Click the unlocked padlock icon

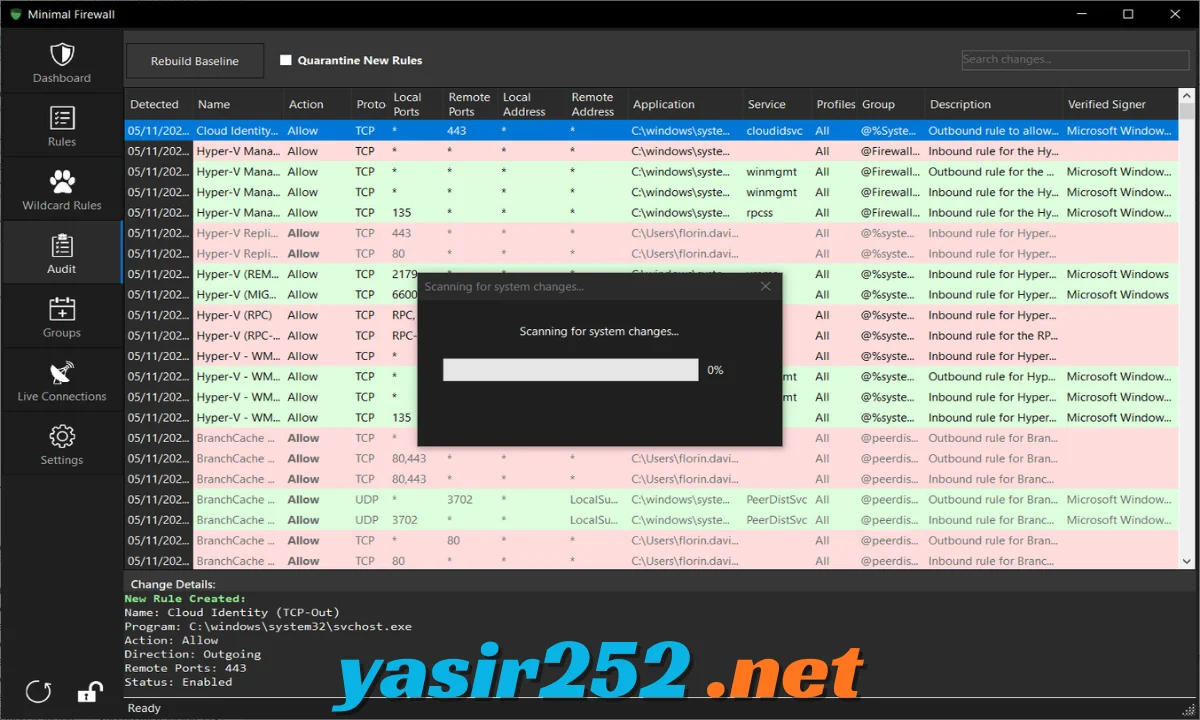90,691
